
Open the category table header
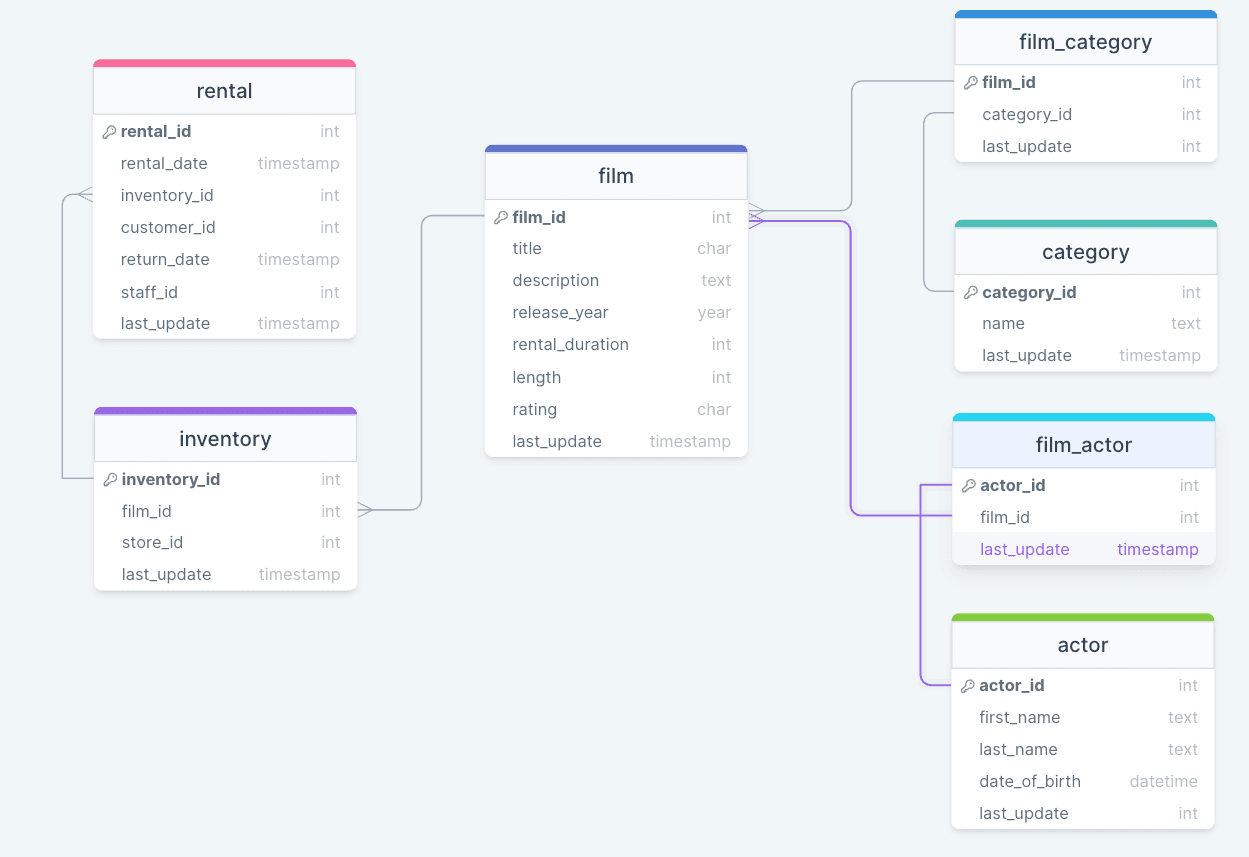[1085, 252]
